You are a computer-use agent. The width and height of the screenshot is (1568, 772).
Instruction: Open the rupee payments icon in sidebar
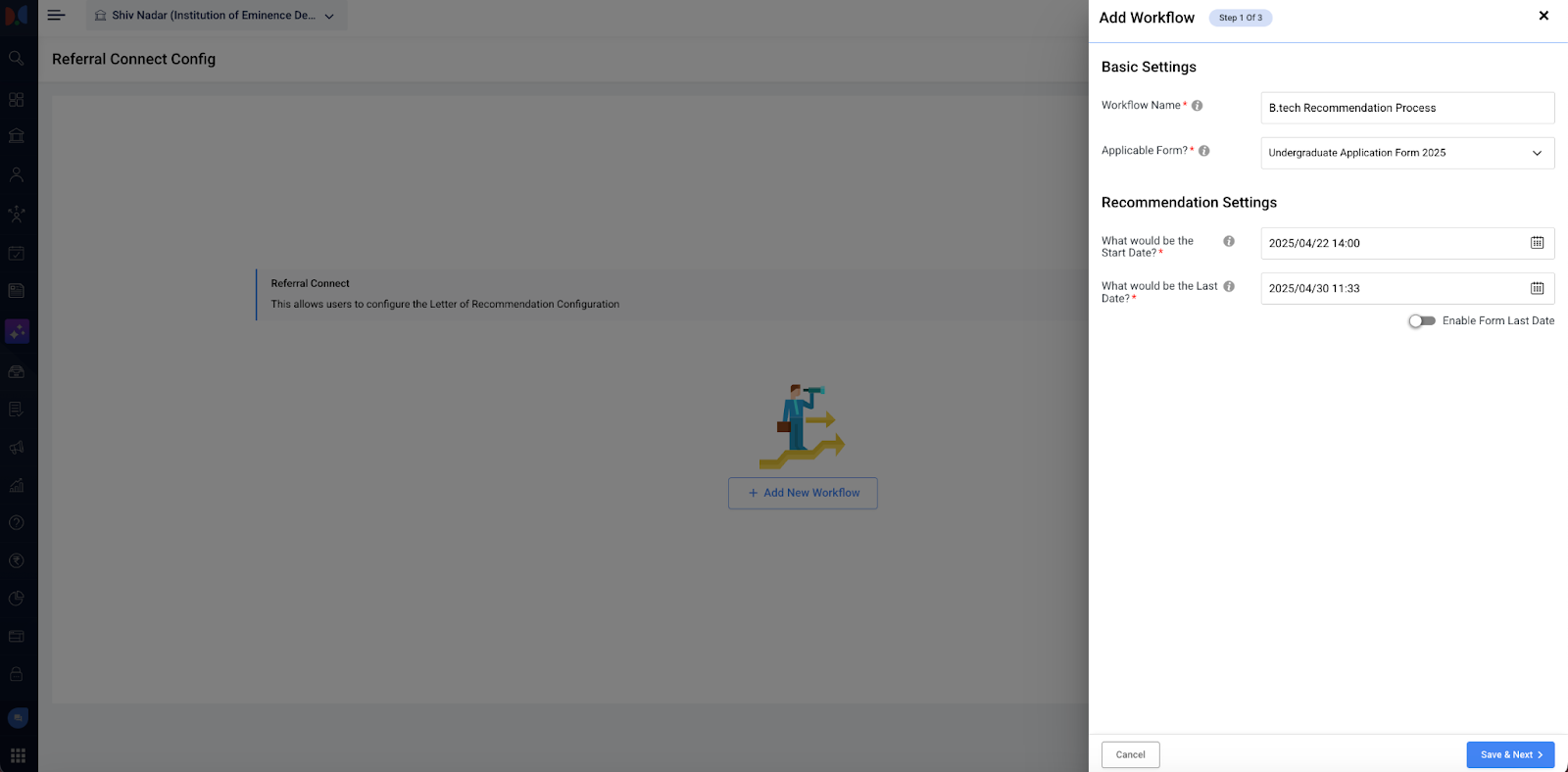pos(17,561)
